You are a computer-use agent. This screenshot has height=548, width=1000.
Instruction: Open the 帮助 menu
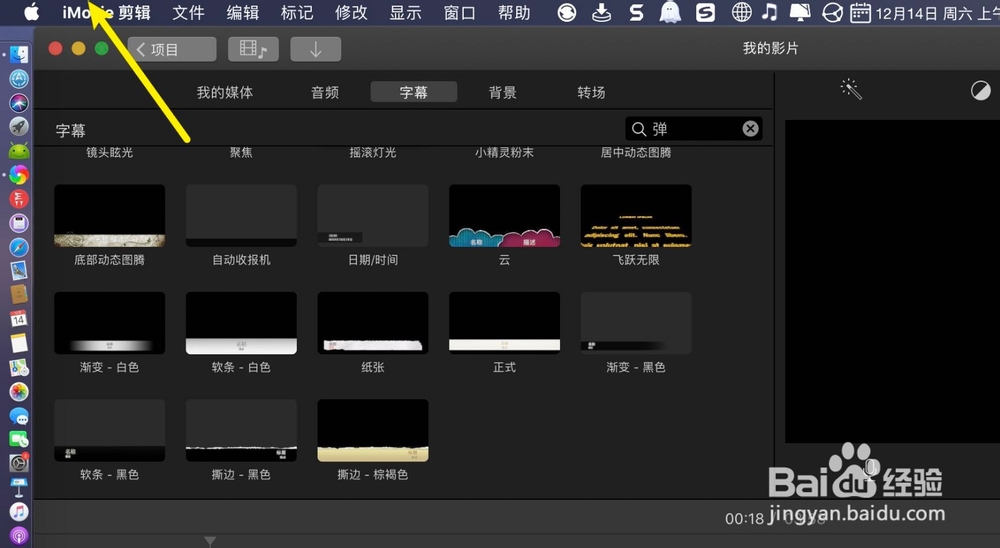pyautogui.click(x=513, y=12)
